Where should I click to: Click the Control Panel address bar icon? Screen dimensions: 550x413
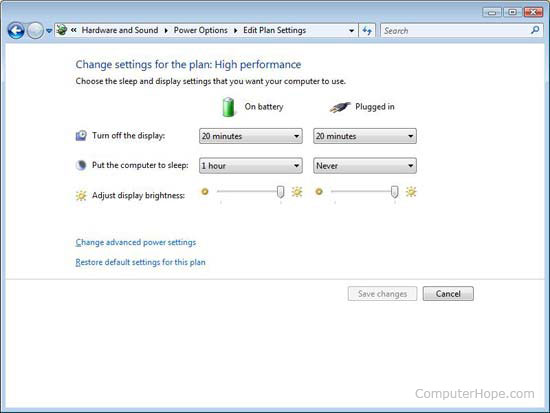point(62,30)
